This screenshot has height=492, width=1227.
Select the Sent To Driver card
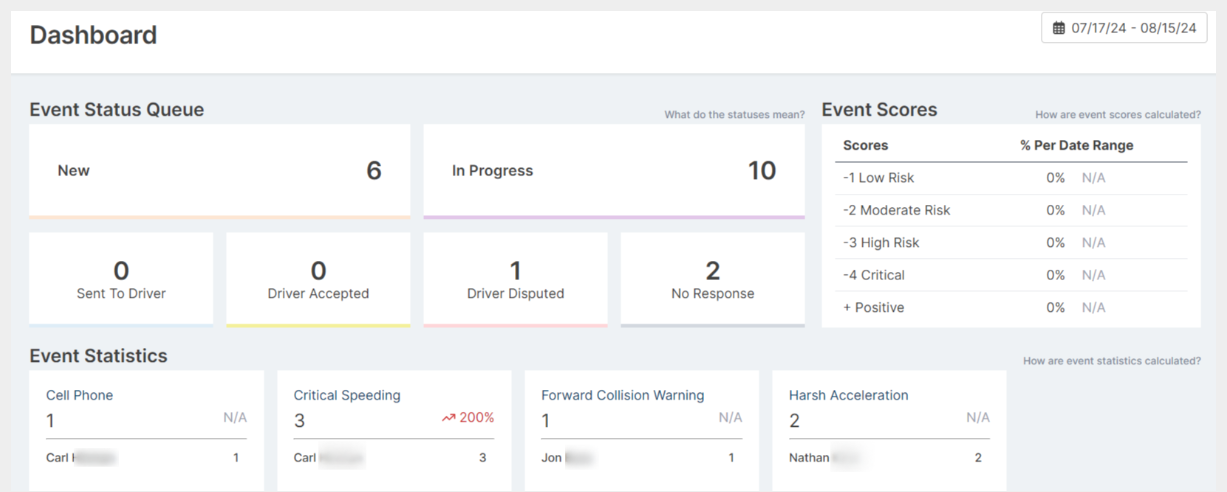pyautogui.click(x=121, y=279)
